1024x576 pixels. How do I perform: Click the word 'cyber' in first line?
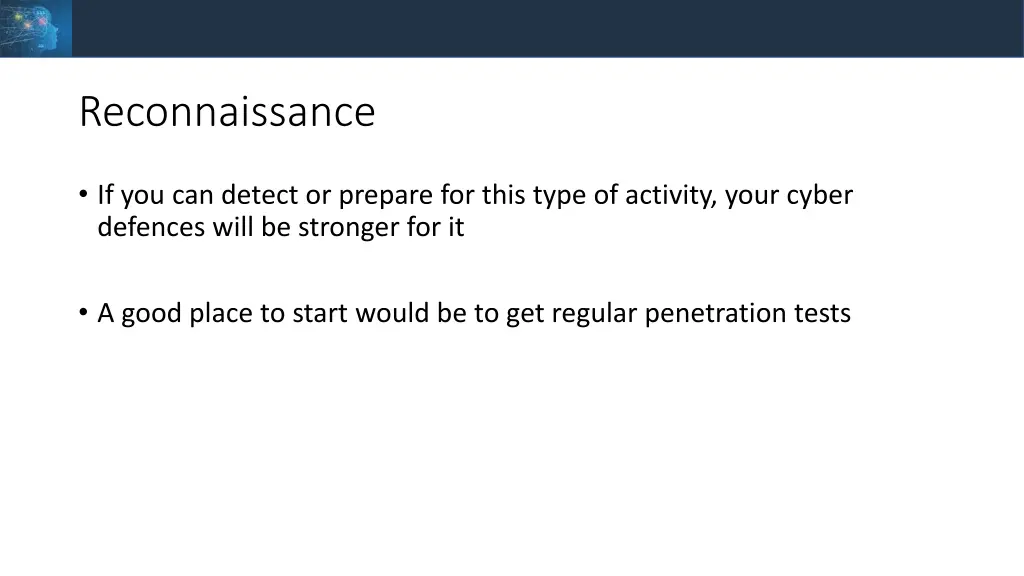(820, 196)
